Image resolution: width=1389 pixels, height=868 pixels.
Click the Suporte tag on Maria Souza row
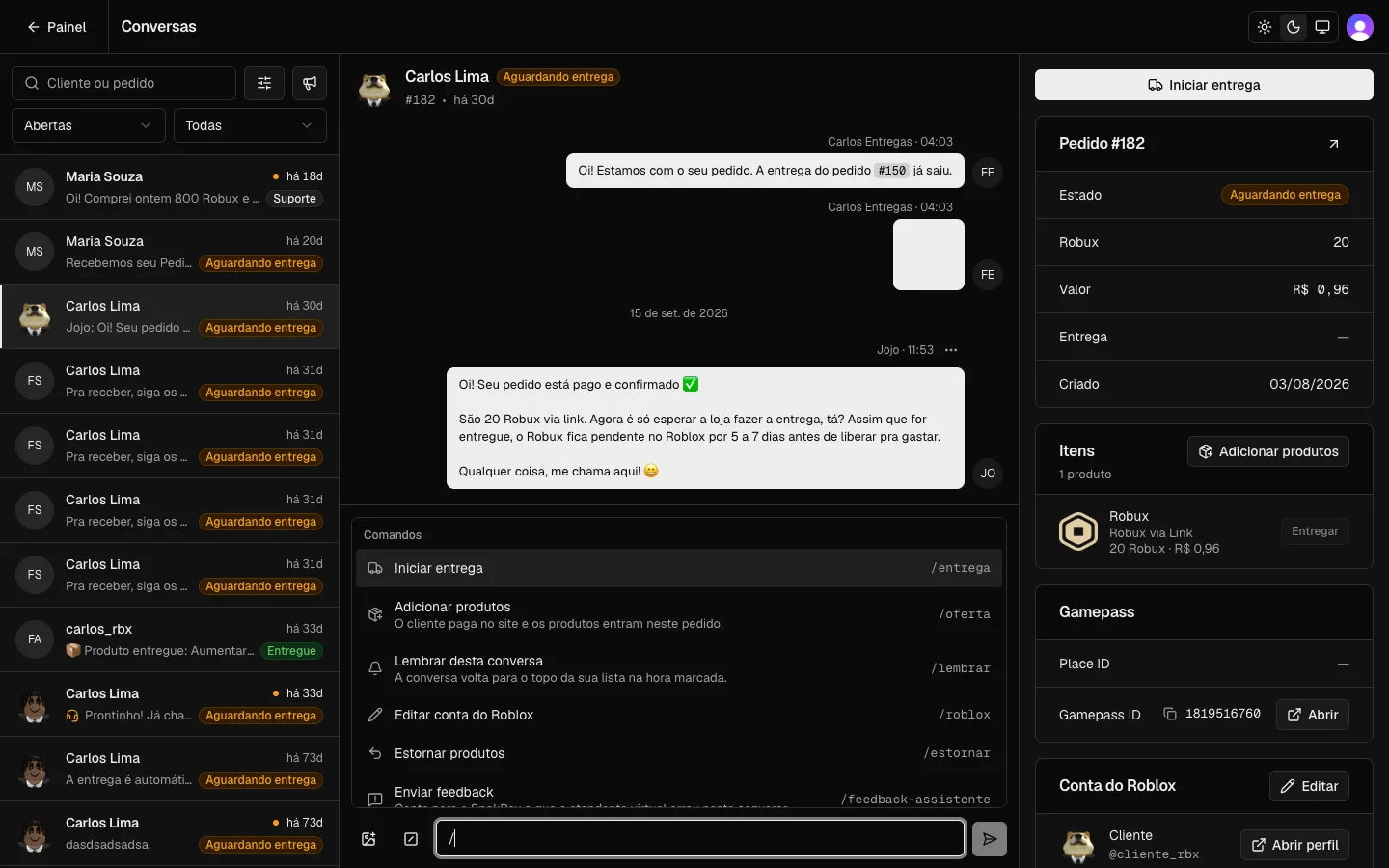pos(294,199)
